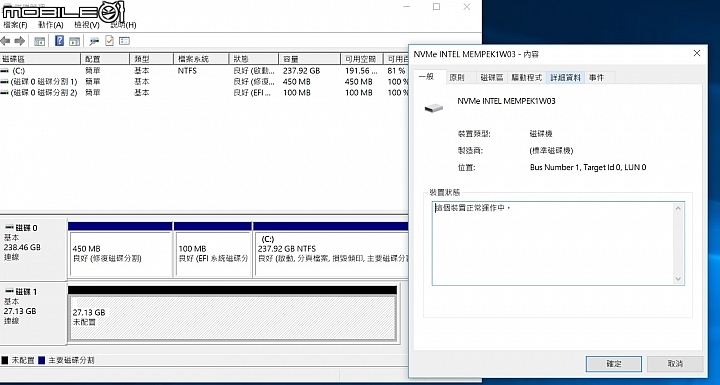The height and width of the screenshot is (385, 720).
Task: Sort by the 容量 column header
Action: [309, 59]
